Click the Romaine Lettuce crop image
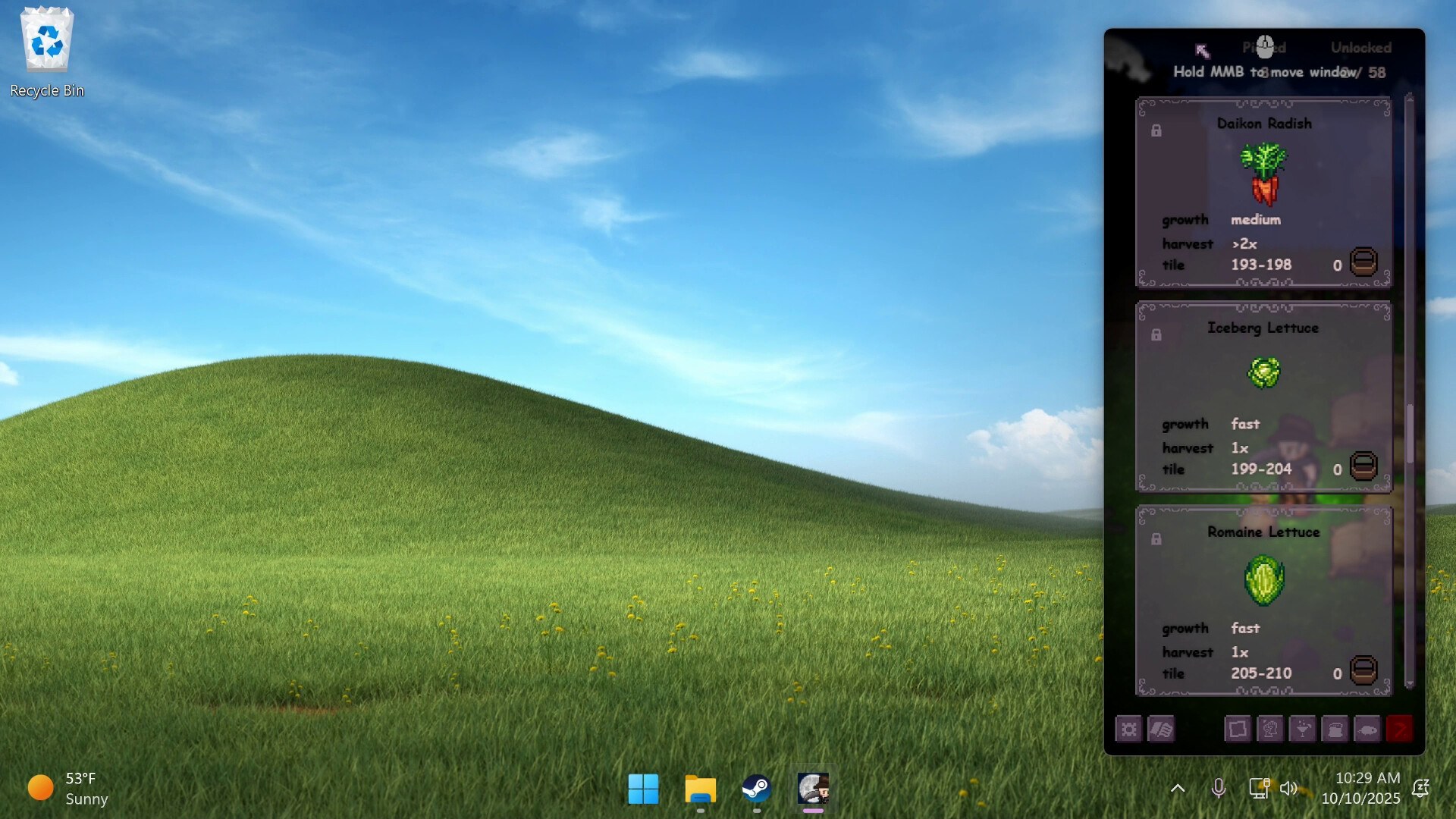Screen dimensions: 1456x819 coord(1264,581)
